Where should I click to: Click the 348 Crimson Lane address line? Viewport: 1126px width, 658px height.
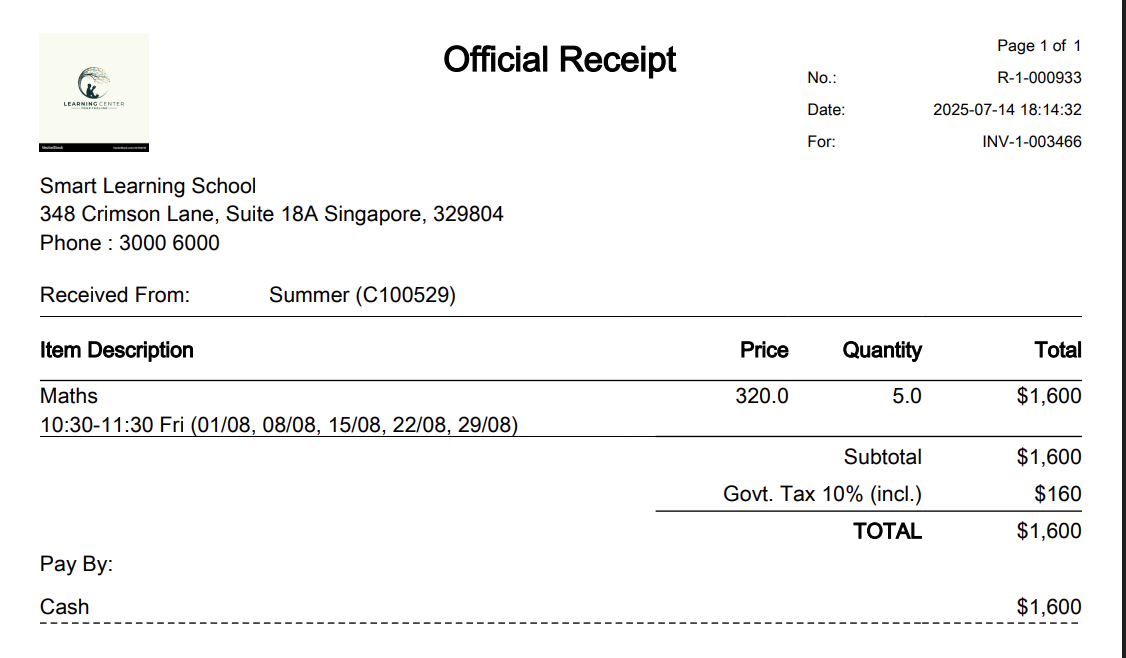click(271, 214)
